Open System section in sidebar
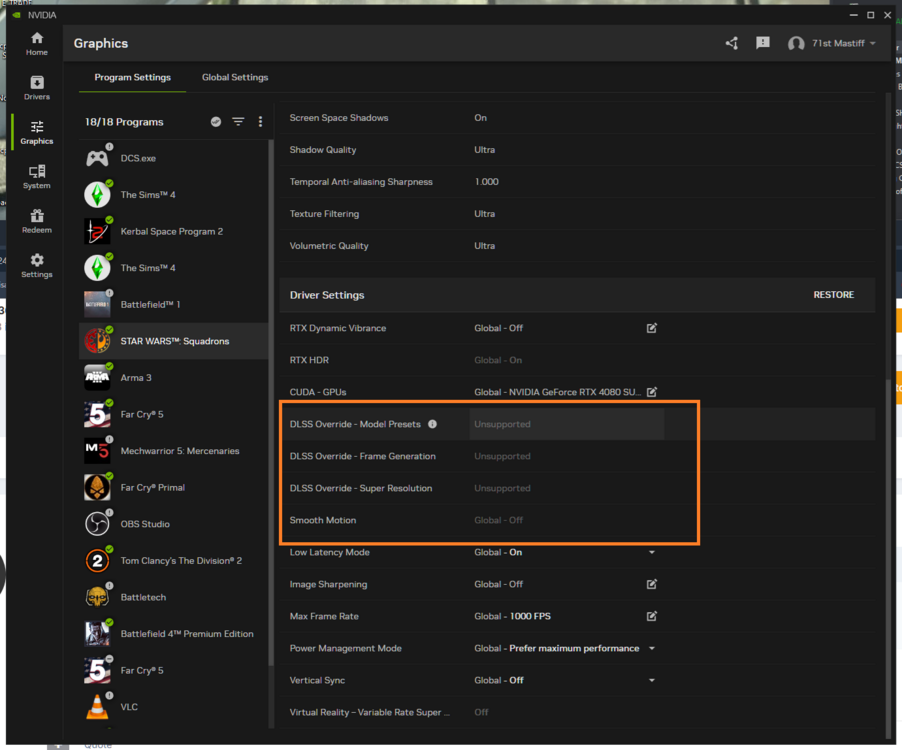The width and height of the screenshot is (902, 750). coord(37,177)
